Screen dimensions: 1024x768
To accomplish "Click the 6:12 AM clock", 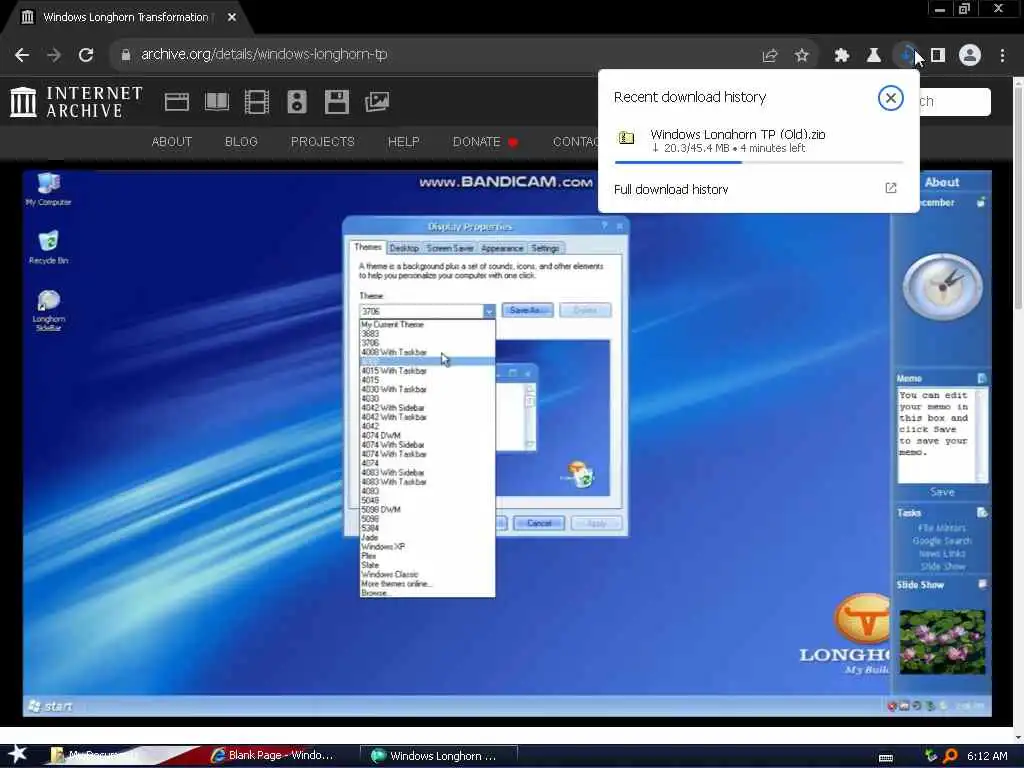I will pyautogui.click(x=987, y=756).
